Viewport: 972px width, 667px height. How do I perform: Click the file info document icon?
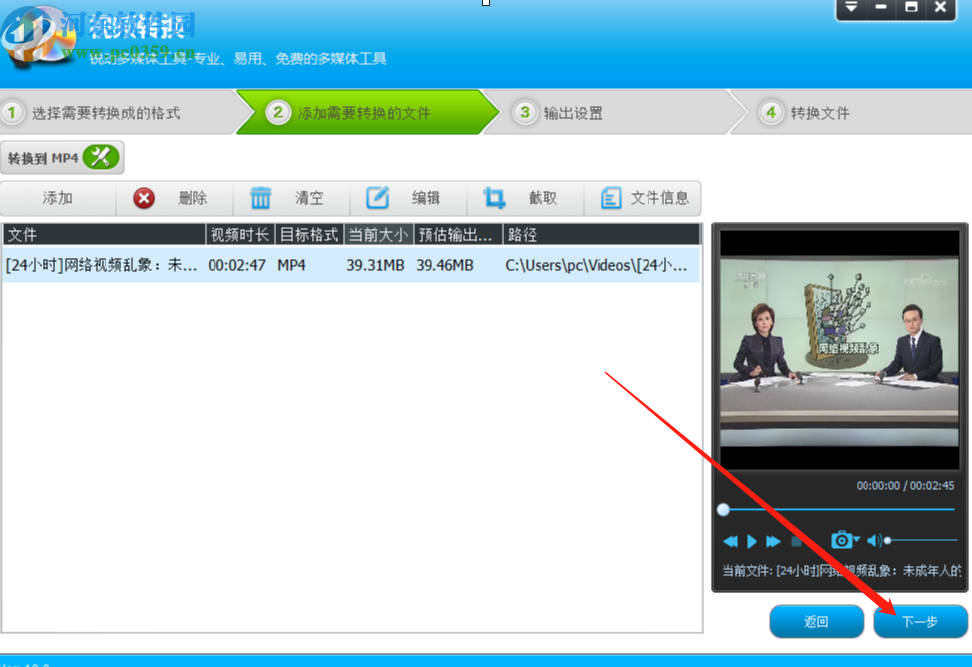pyautogui.click(x=611, y=198)
